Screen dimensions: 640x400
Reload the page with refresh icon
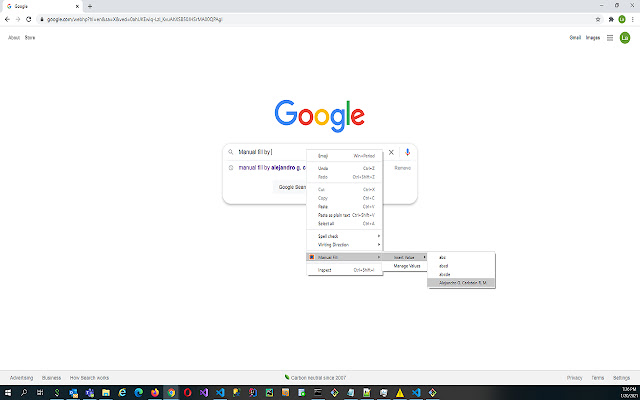click(29, 19)
